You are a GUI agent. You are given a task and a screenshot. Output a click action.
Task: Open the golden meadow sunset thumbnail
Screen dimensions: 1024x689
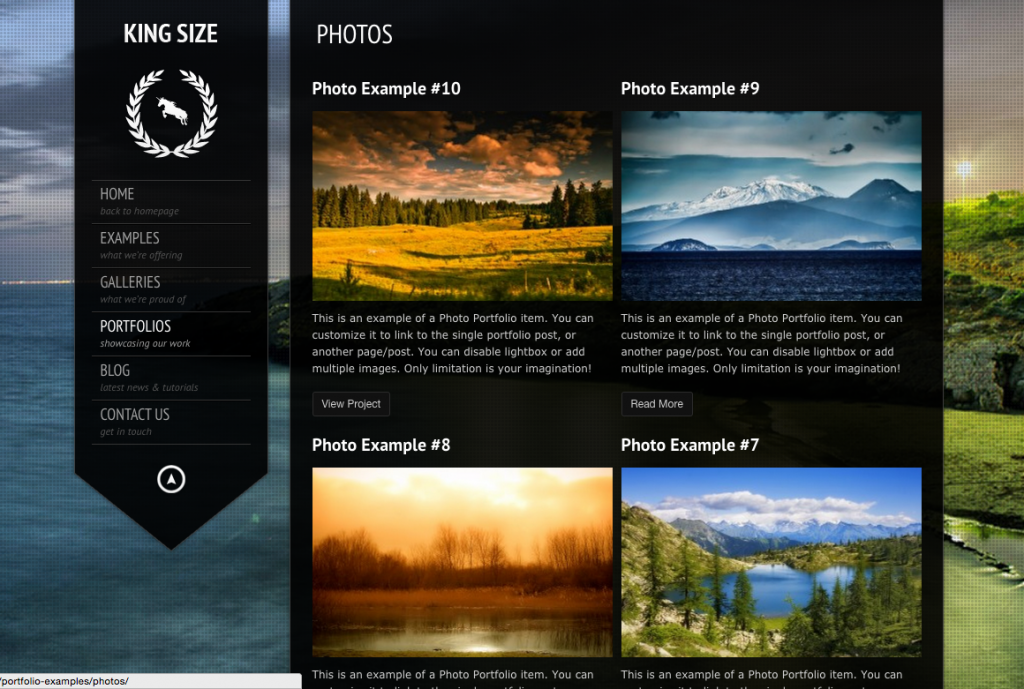pos(462,205)
